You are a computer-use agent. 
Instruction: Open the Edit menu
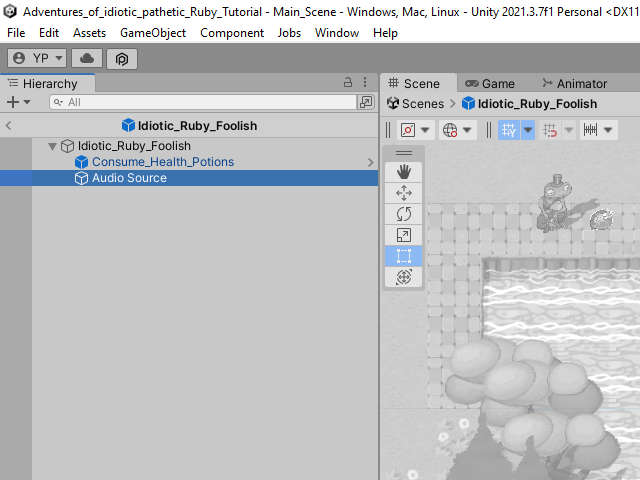tap(49, 33)
